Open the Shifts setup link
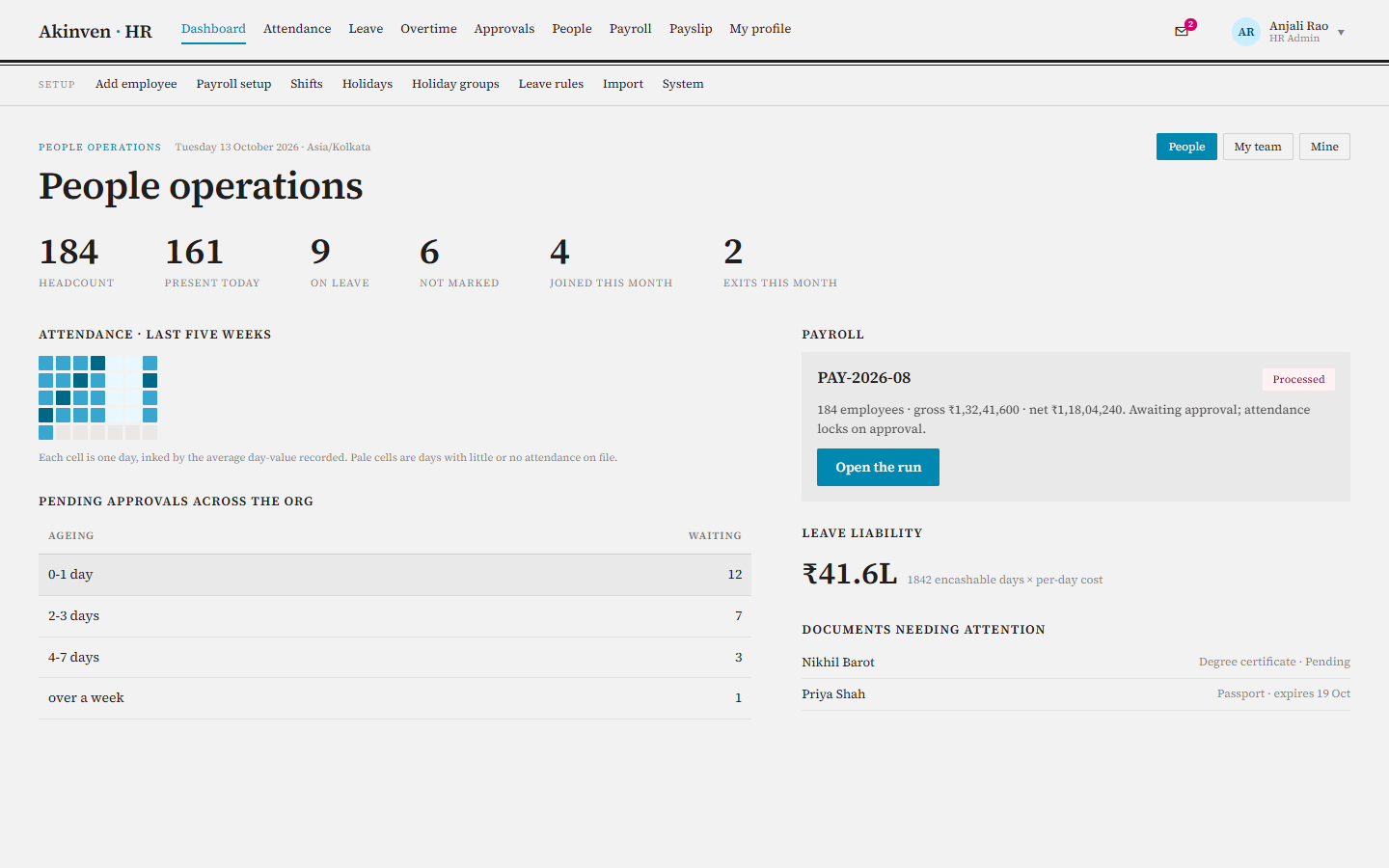The height and width of the screenshot is (868, 1389). pyautogui.click(x=307, y=84)
